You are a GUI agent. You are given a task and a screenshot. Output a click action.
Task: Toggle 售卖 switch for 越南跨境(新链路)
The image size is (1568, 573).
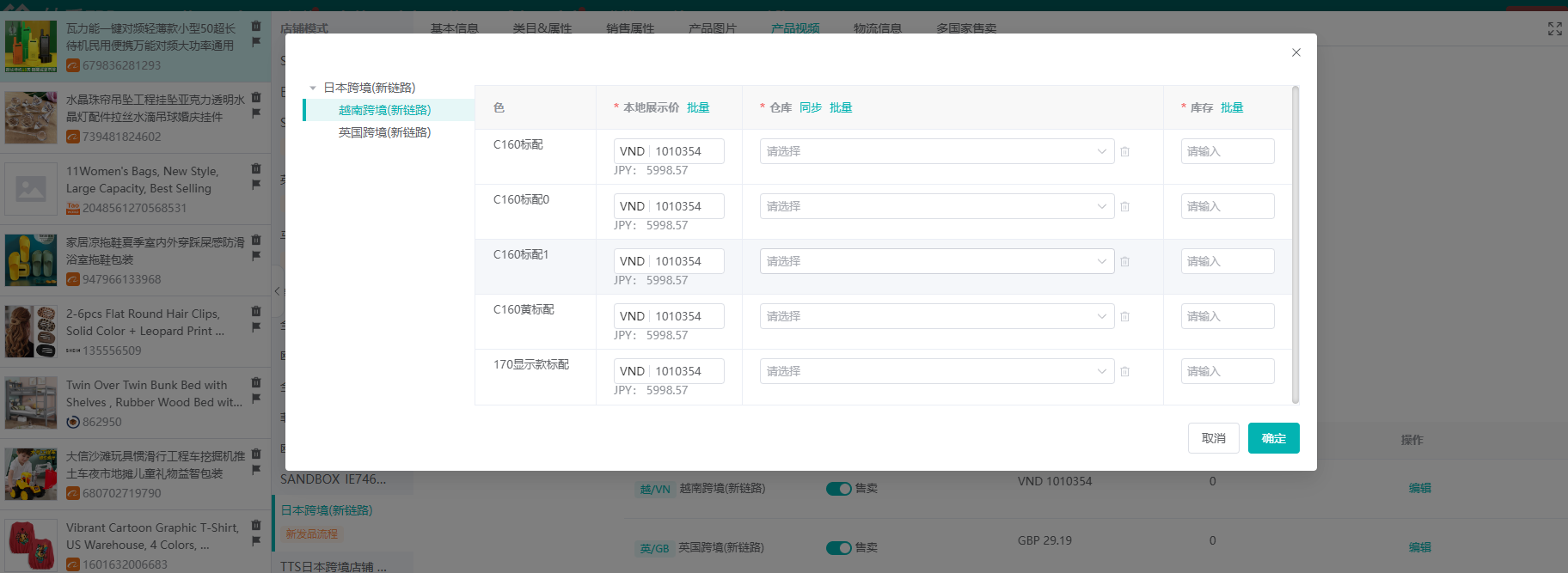click(x=838, y=489)
